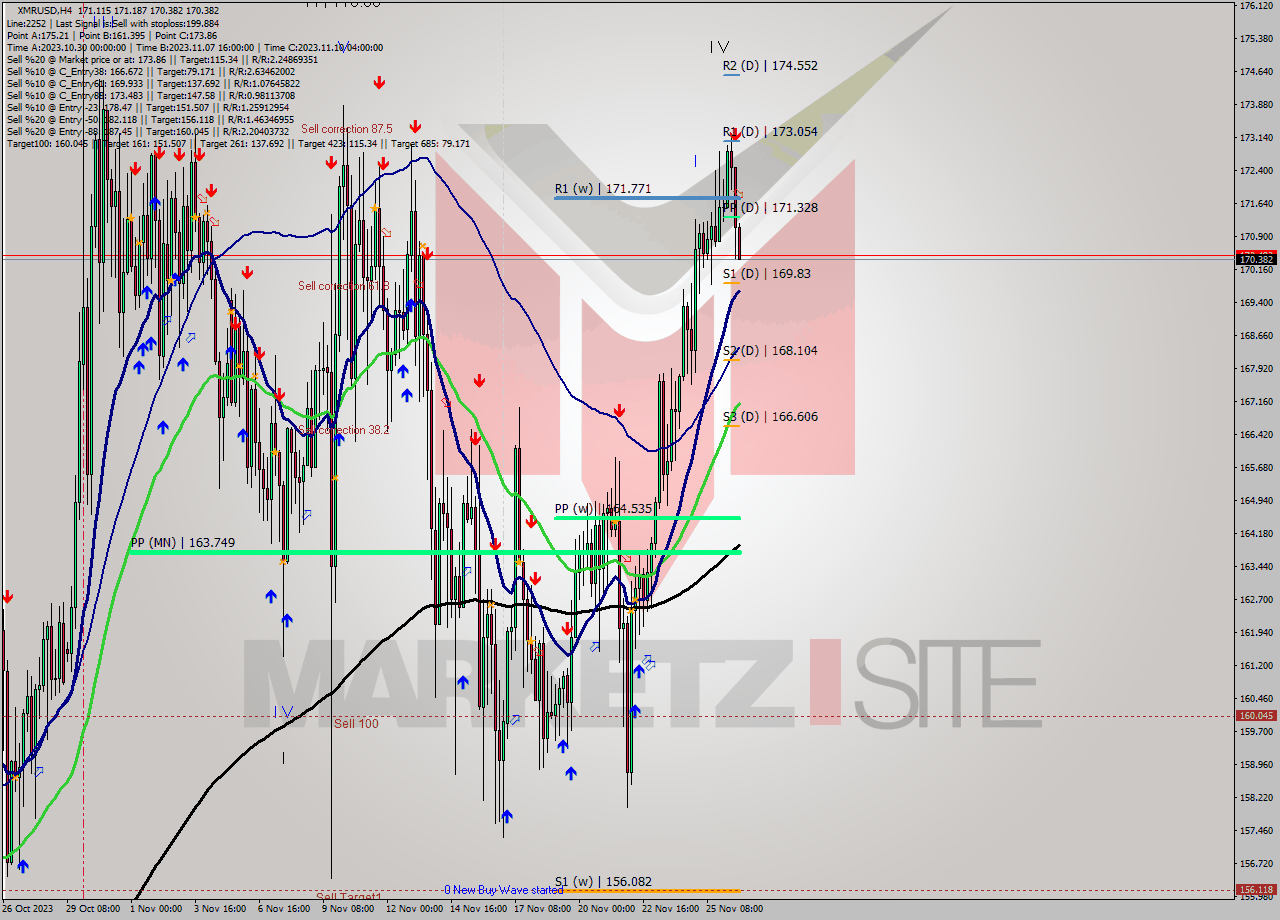
Task: Select the '3 Nov 16:00' time axis label
Action: click(x=220, y=909)
